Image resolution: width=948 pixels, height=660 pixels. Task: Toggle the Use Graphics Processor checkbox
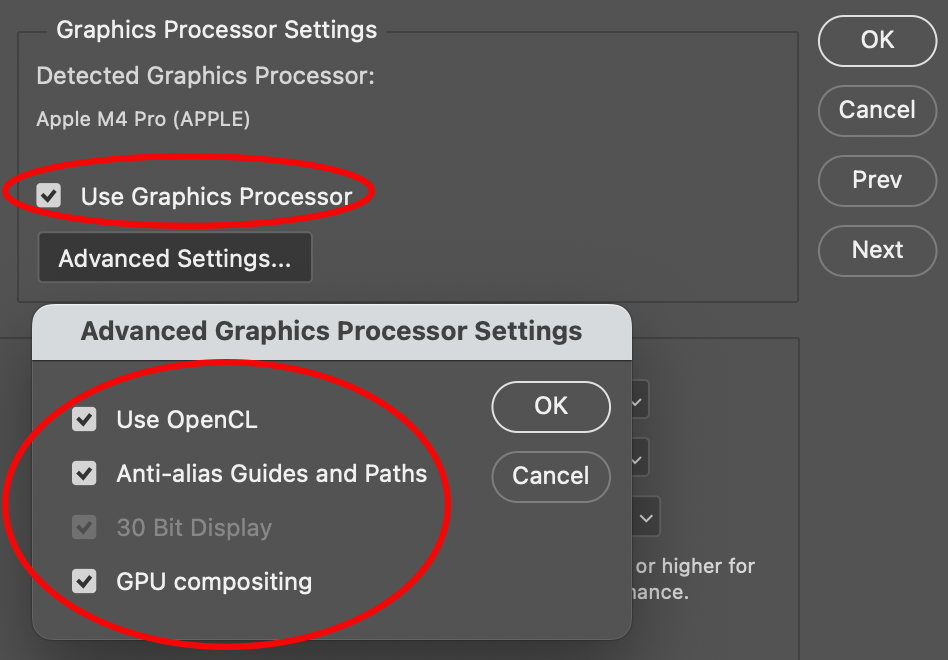[x=49, y=195]
